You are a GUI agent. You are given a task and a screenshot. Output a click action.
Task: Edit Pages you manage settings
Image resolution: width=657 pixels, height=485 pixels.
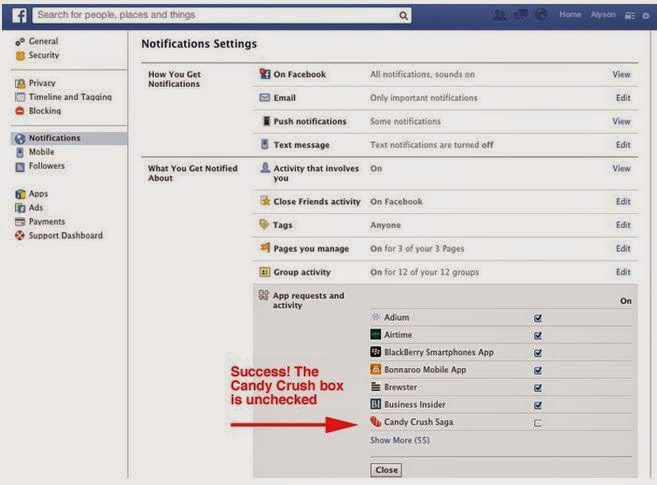point(623,248)
